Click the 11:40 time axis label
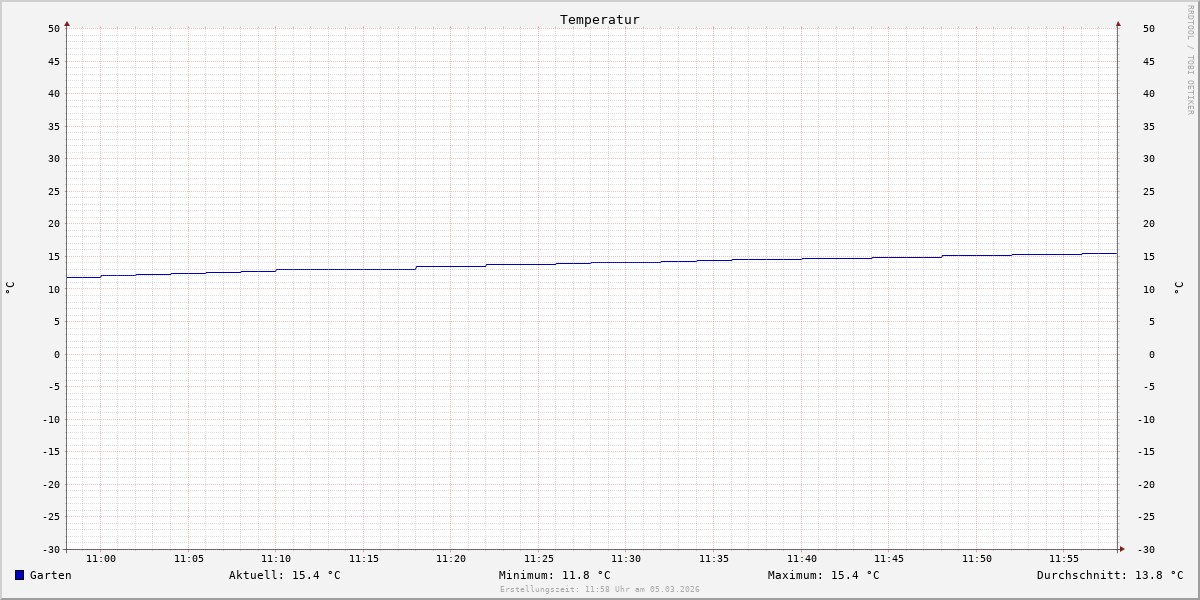 (x=802, y=558)
